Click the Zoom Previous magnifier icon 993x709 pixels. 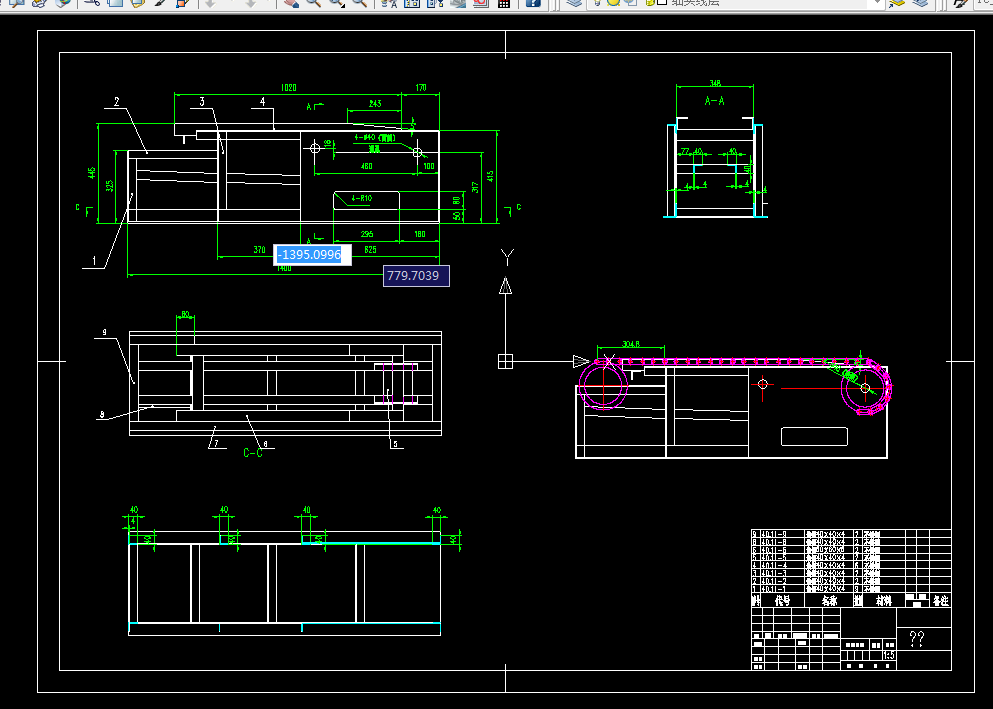360,3
